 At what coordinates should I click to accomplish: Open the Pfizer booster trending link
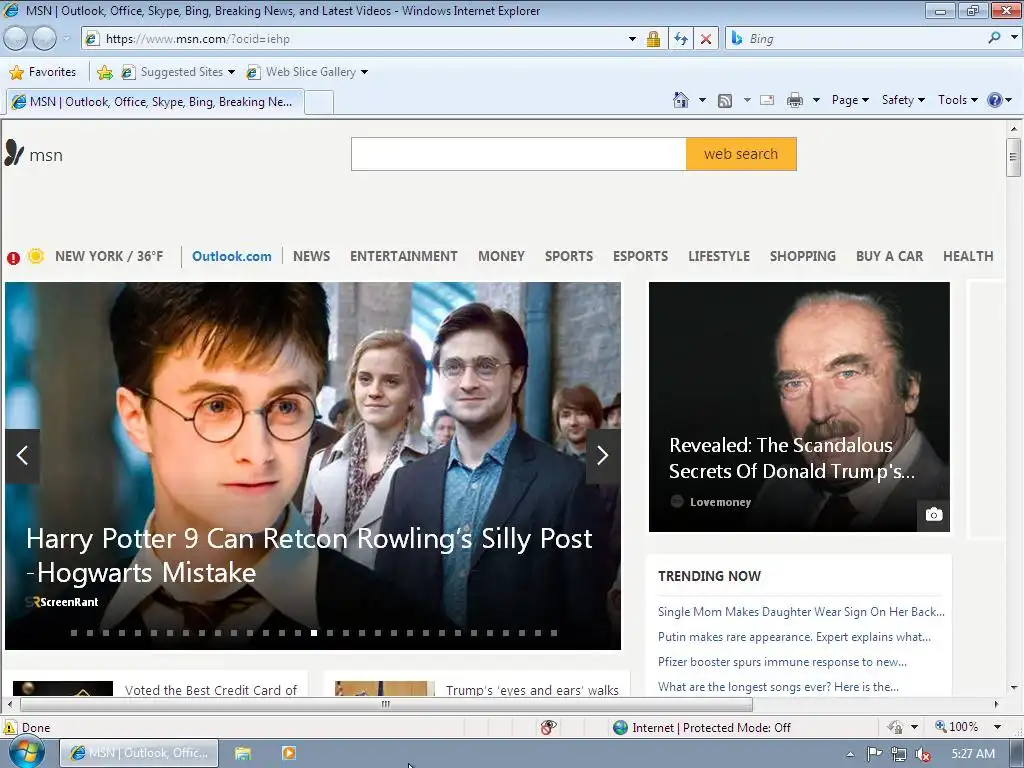[x=782, y=662]
